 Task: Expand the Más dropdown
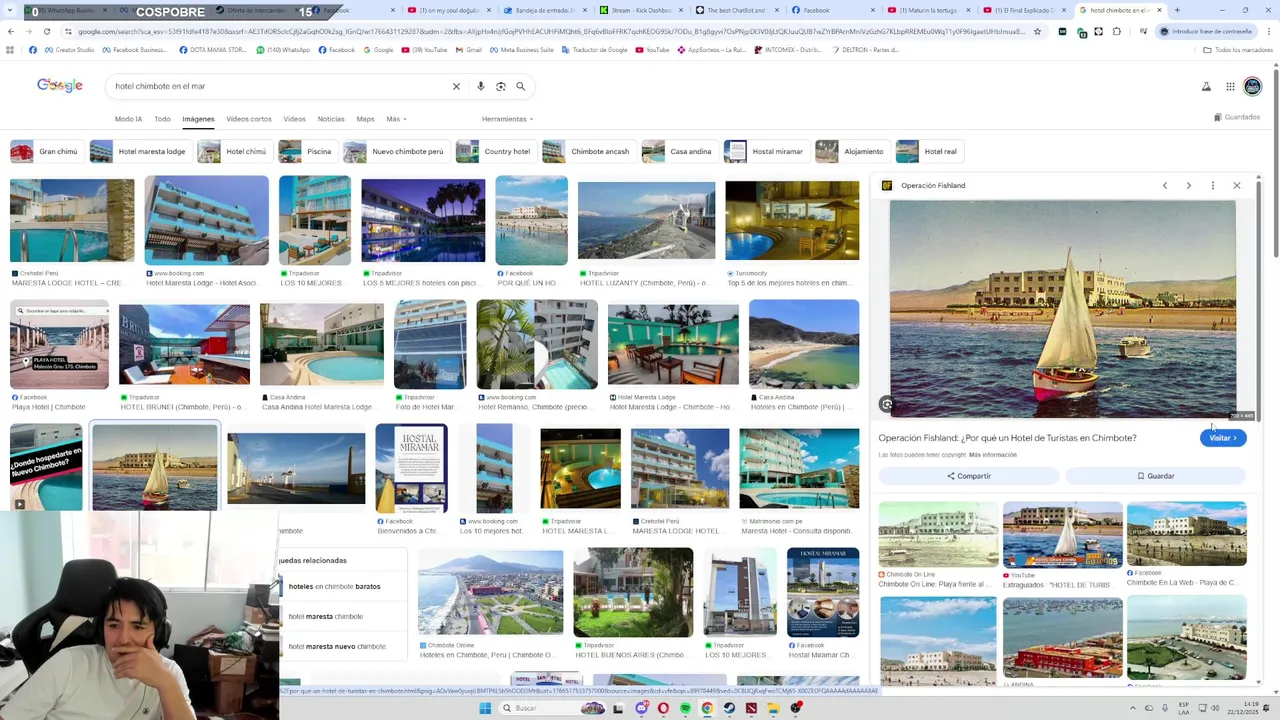click(x=396, y=119)
